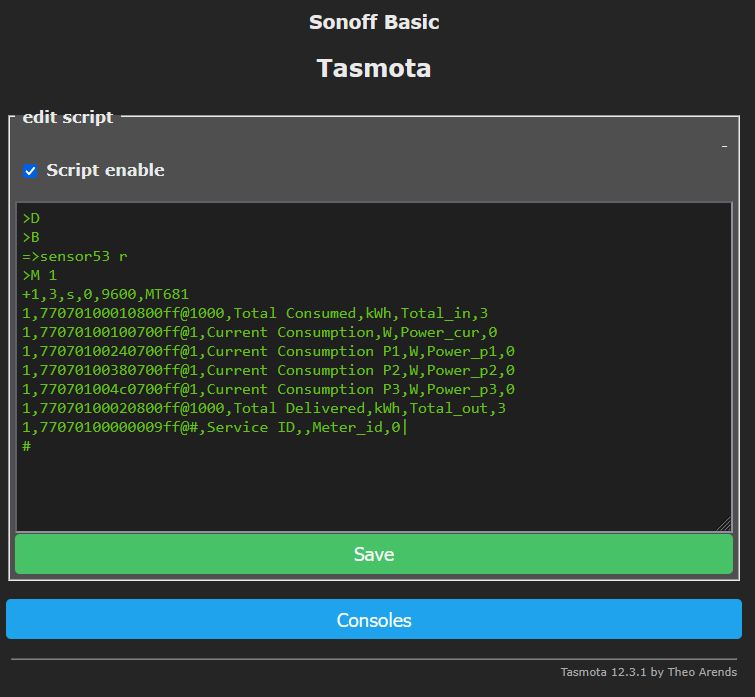Viewport: 755px width, 697px height.
Task: Place cursor on the '>D' line
Action: tap(31, 218)
